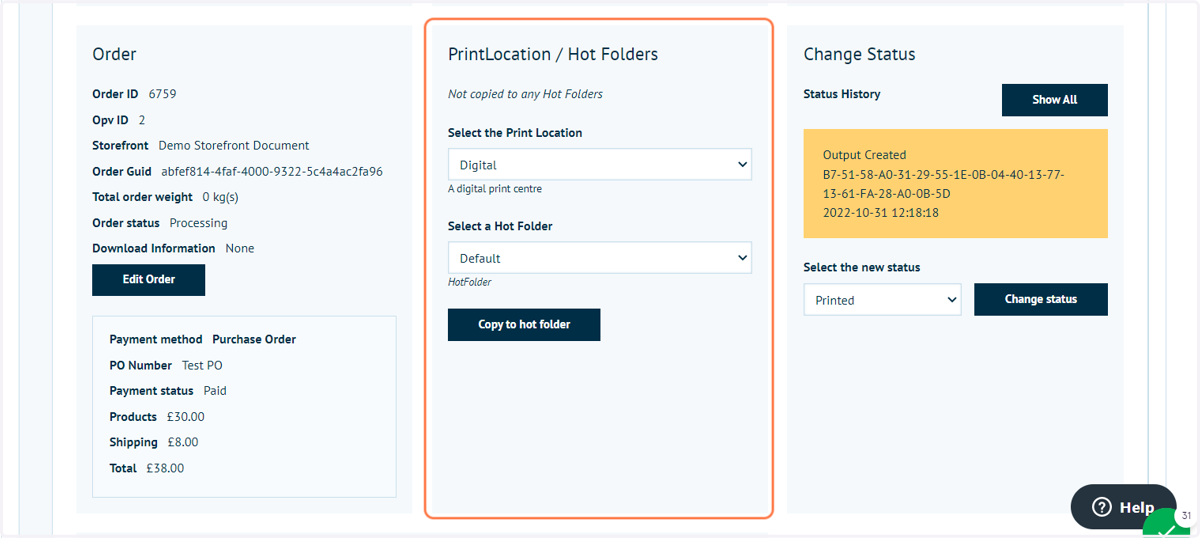Click Not copied to any Hot Folders text
1200x538 pixels.
click(525, 94)
